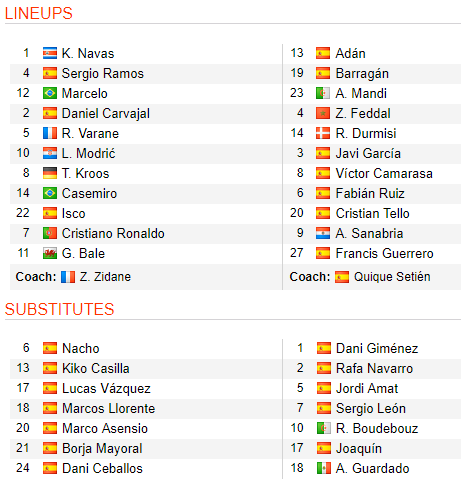The width and height of the screenshot is (461, 484).
Task: Click Germany flag beside T. Kroos
Action: (50, 173)
